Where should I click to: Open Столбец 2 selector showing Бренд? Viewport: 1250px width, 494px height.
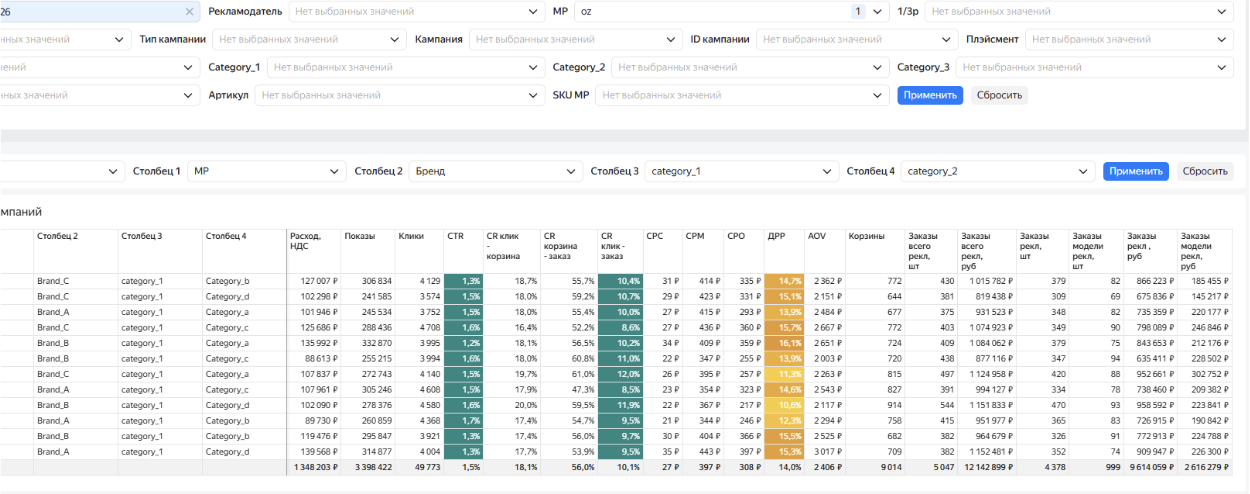[x=495, y=171]
